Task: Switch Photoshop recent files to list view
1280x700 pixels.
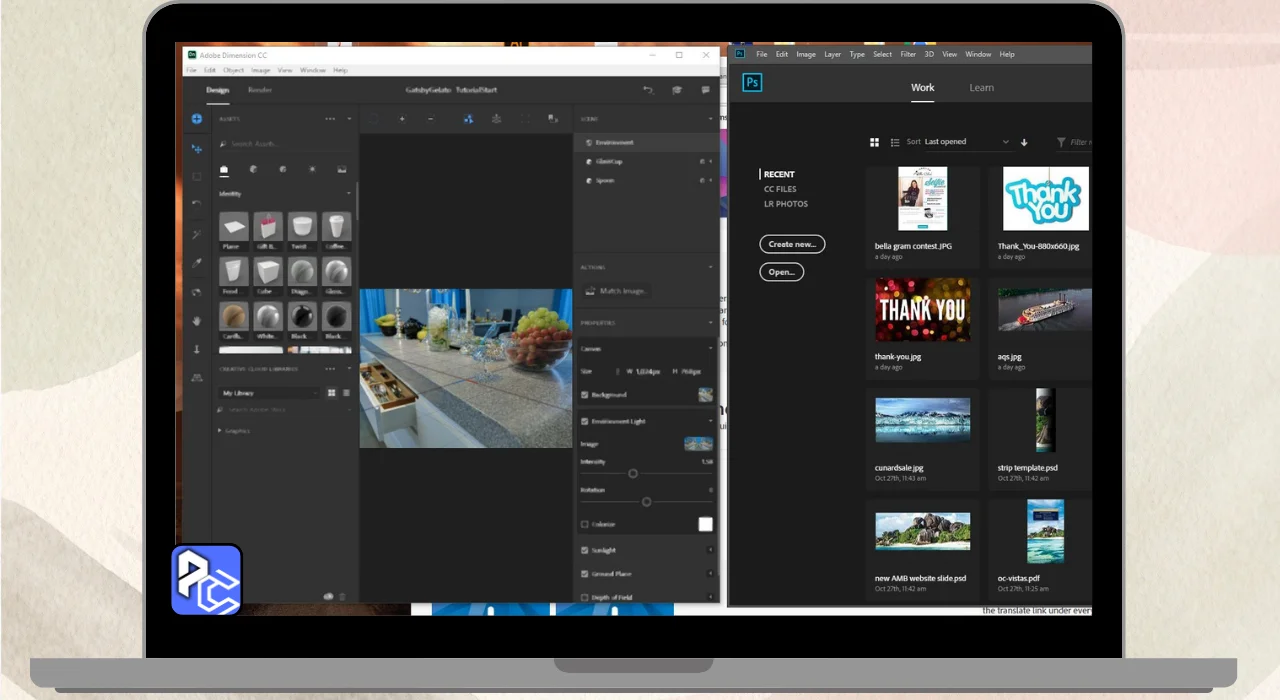Action: point(895,142)
